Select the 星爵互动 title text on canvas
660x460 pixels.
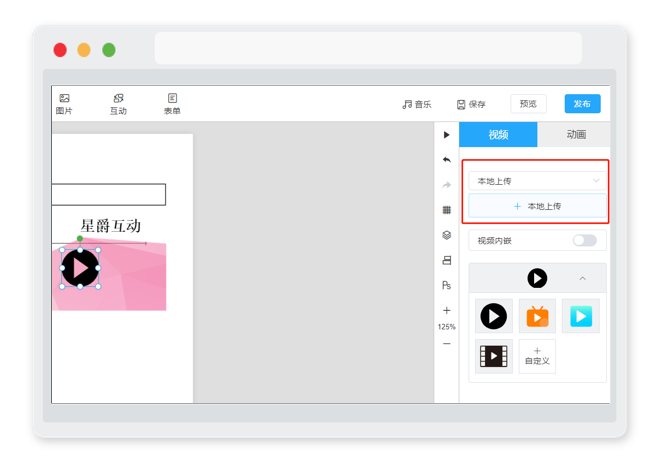110,226
